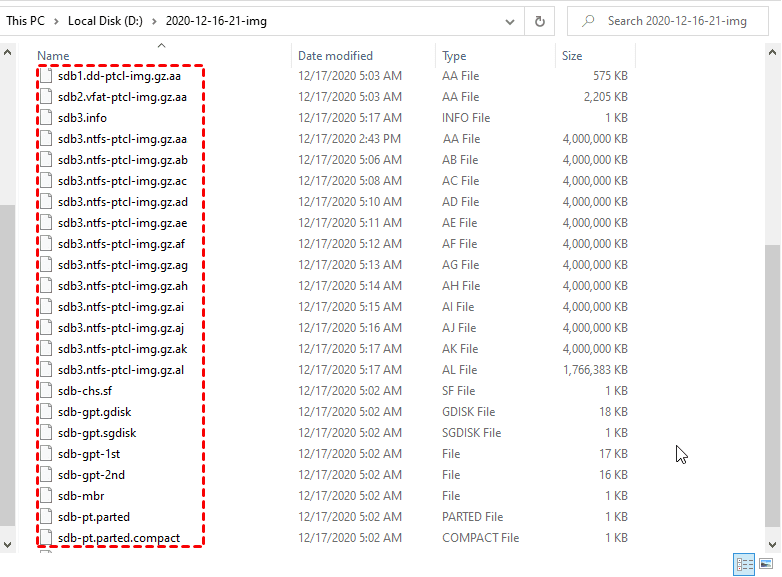
Task: Open the address bar history dropdown
Action: coord(507,21)
